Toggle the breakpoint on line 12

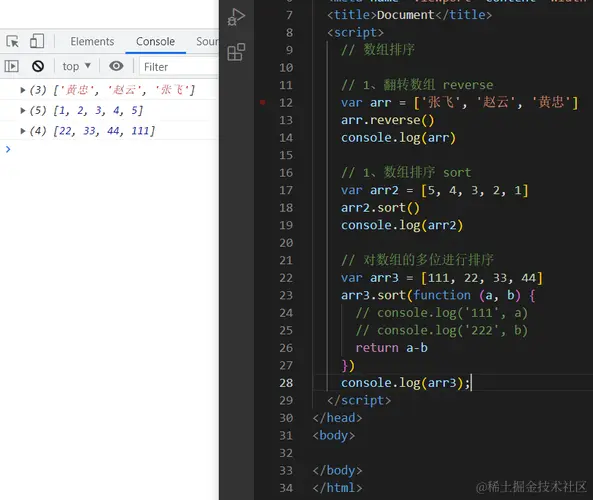pyautogui.click(x=262, y=102)
